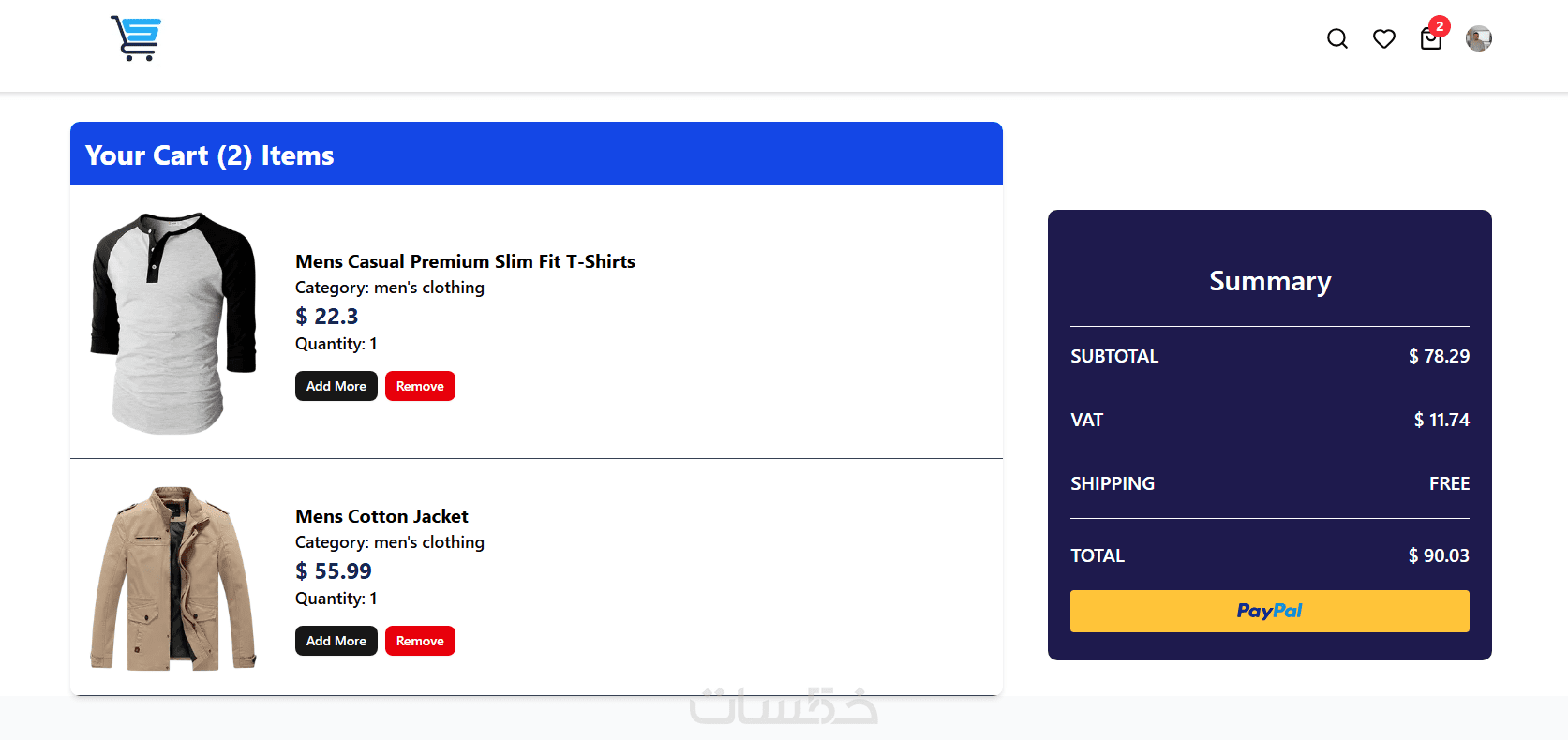
Task: Click the Your Cart (2) Items header
Action: click(209, 155)
